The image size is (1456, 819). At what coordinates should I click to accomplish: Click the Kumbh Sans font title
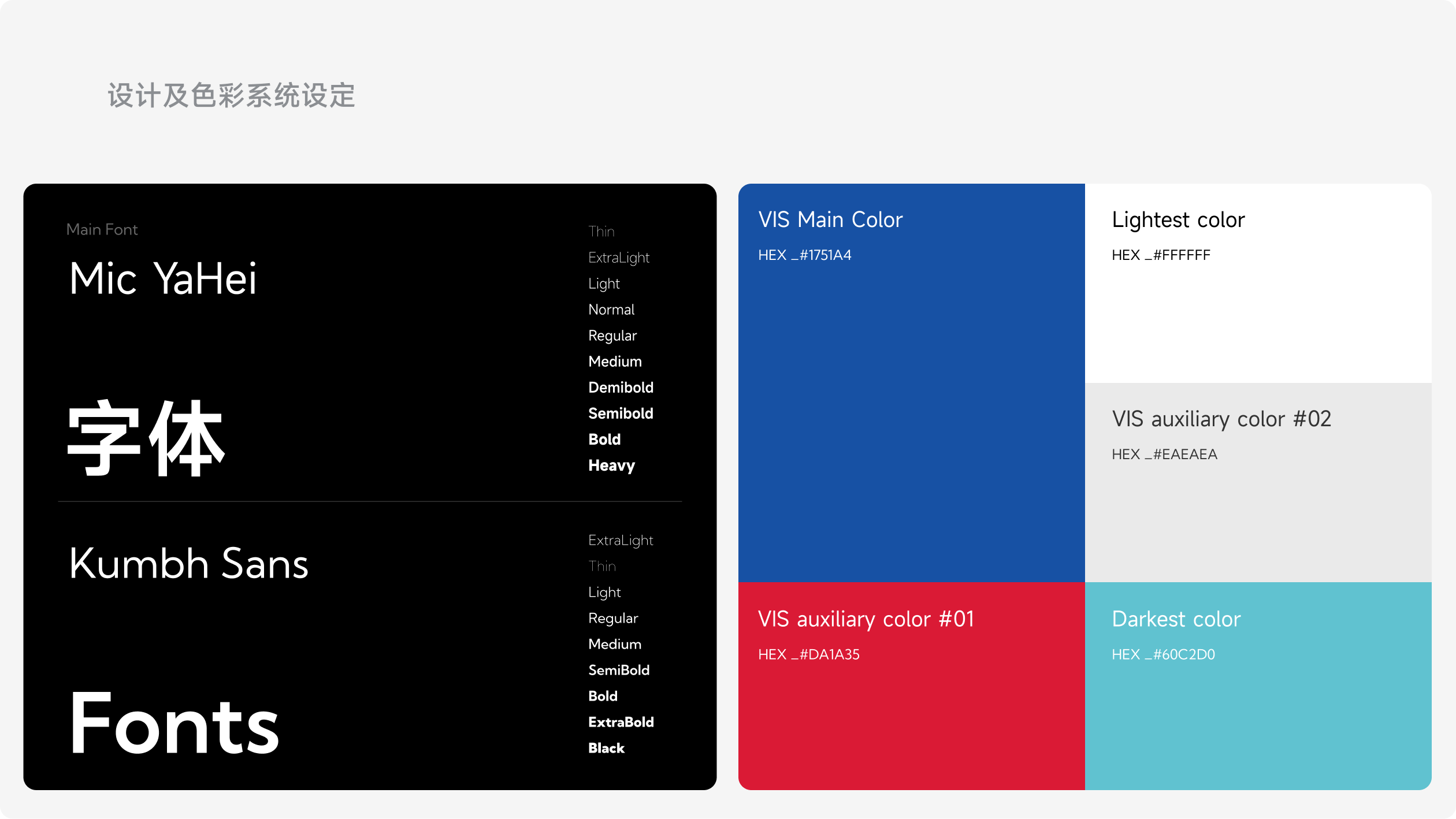[188, 563]
